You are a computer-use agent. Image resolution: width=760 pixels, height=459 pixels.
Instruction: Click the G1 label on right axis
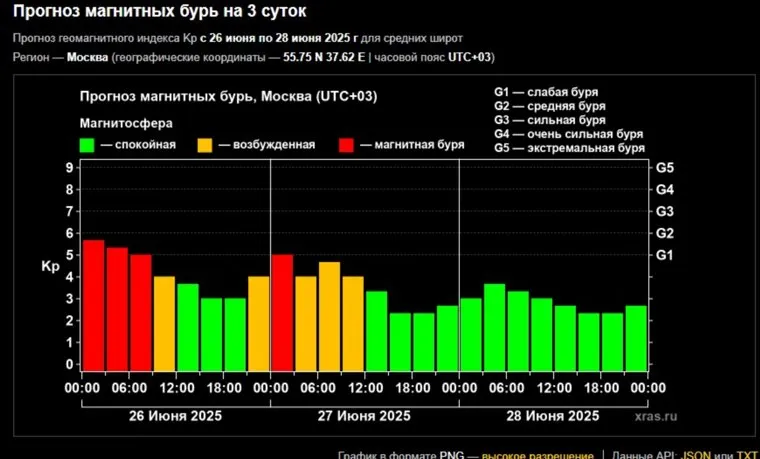pyautogui.click(x=664, y=255)
